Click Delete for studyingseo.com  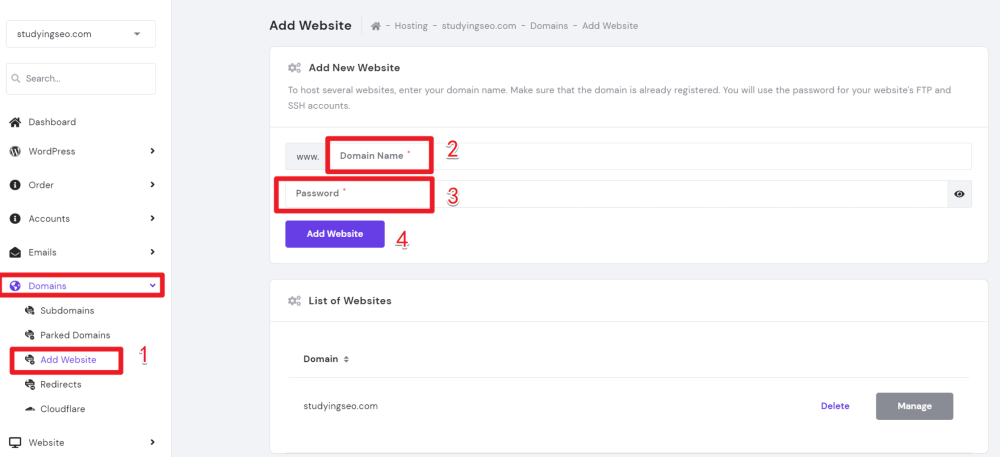point(835,406)
